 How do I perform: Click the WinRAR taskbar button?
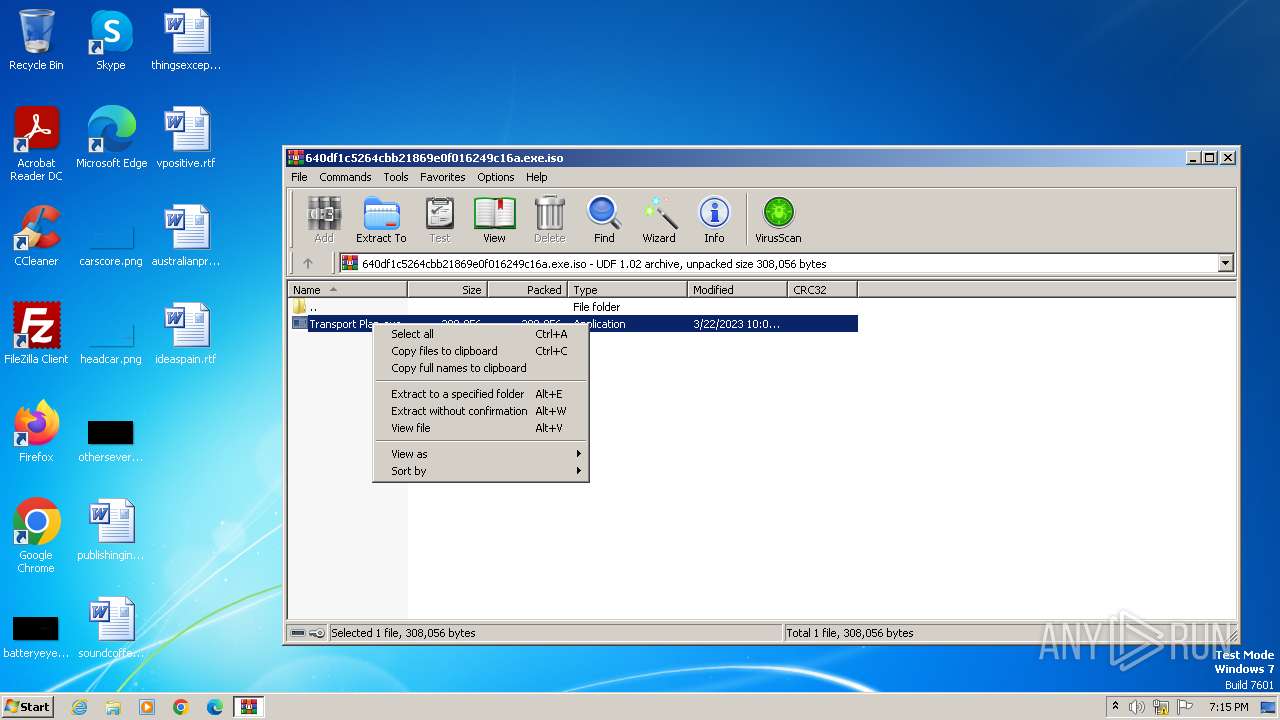coord(249,707)
